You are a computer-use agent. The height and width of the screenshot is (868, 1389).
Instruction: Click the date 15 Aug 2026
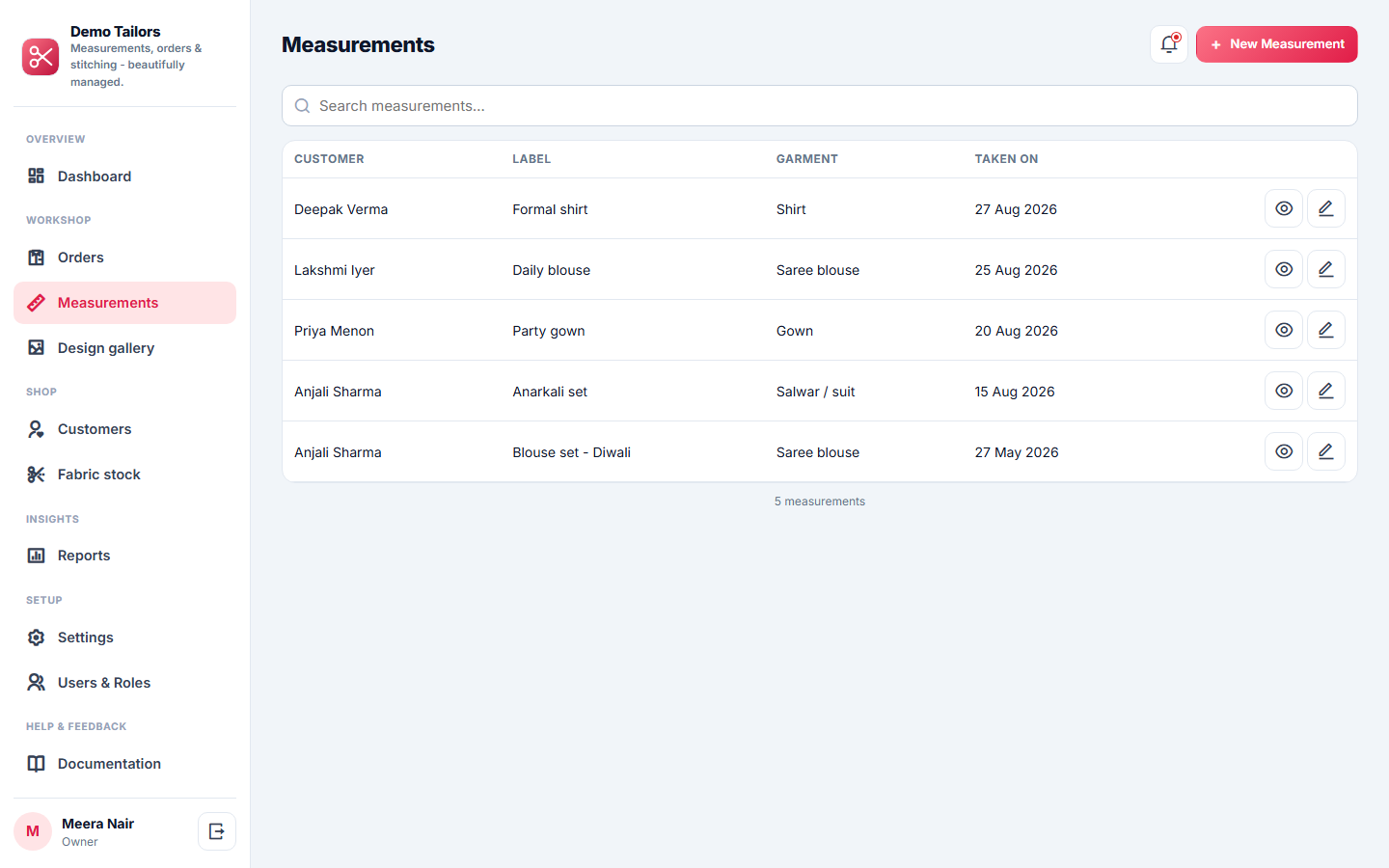pyautogui.click(x=1015, y=392)
